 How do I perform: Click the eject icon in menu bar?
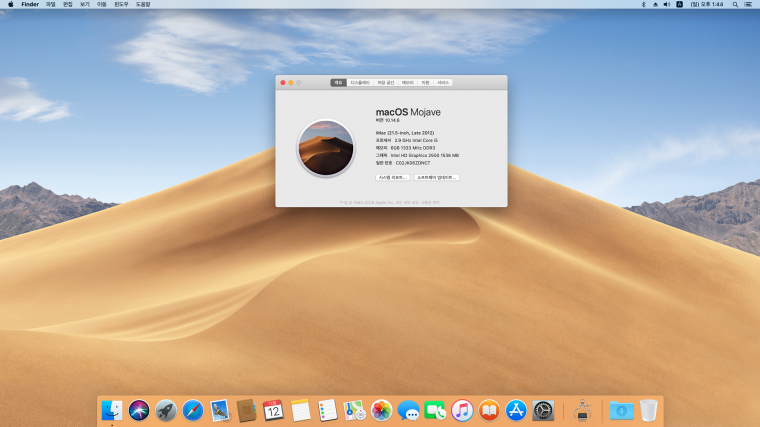click(x=655, y=4)
